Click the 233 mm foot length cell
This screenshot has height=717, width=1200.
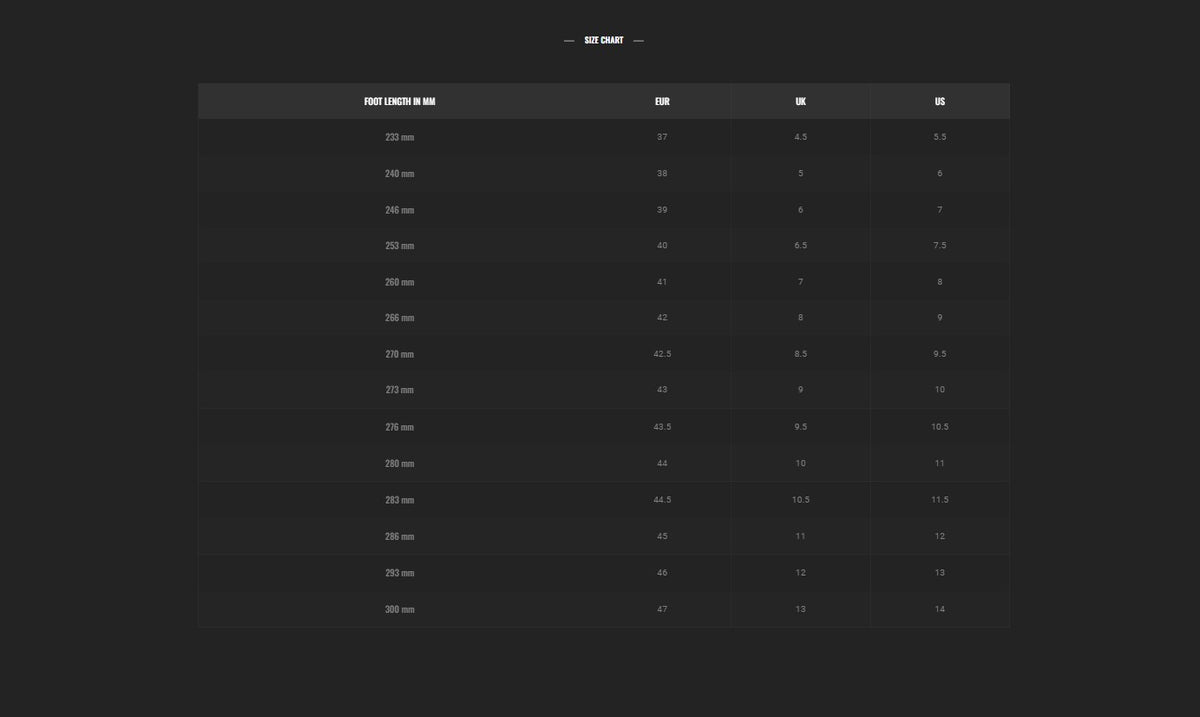tap(400, 137)
